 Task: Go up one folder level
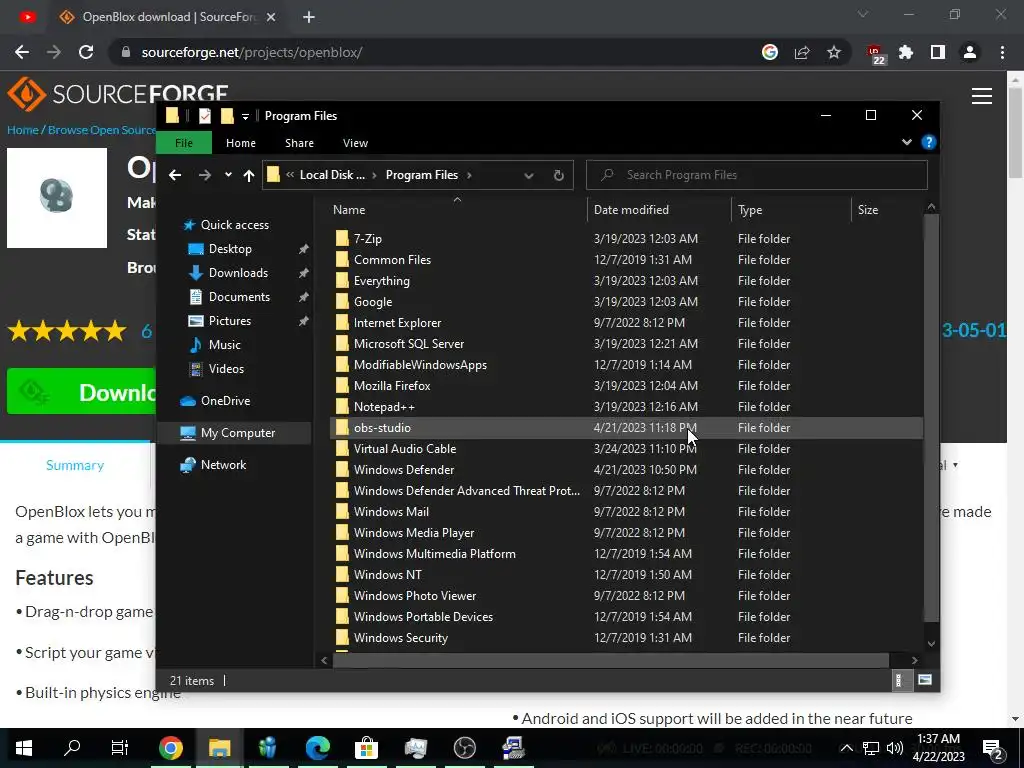pos(249,175)
